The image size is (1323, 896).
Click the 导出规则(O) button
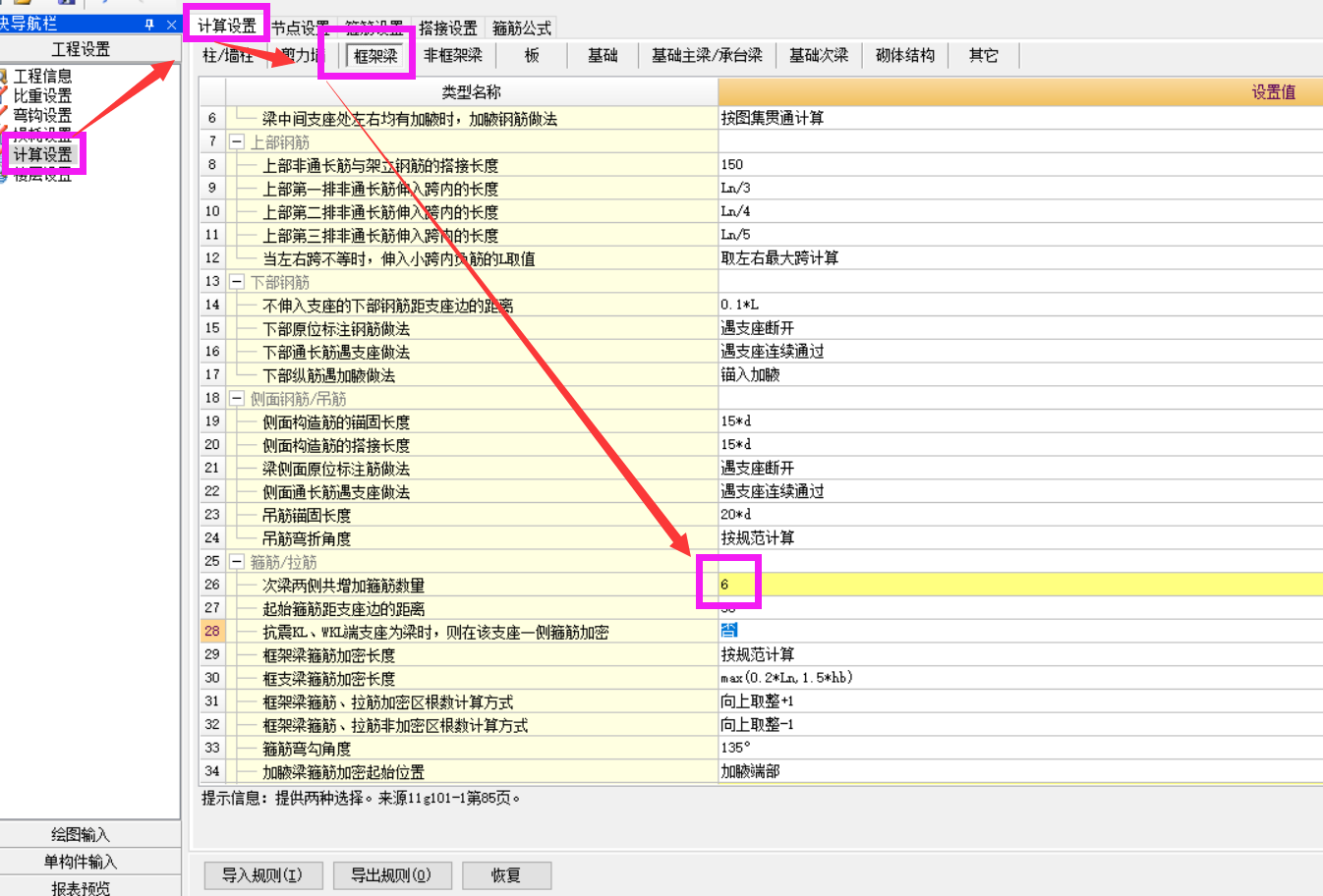click(391, 875)
